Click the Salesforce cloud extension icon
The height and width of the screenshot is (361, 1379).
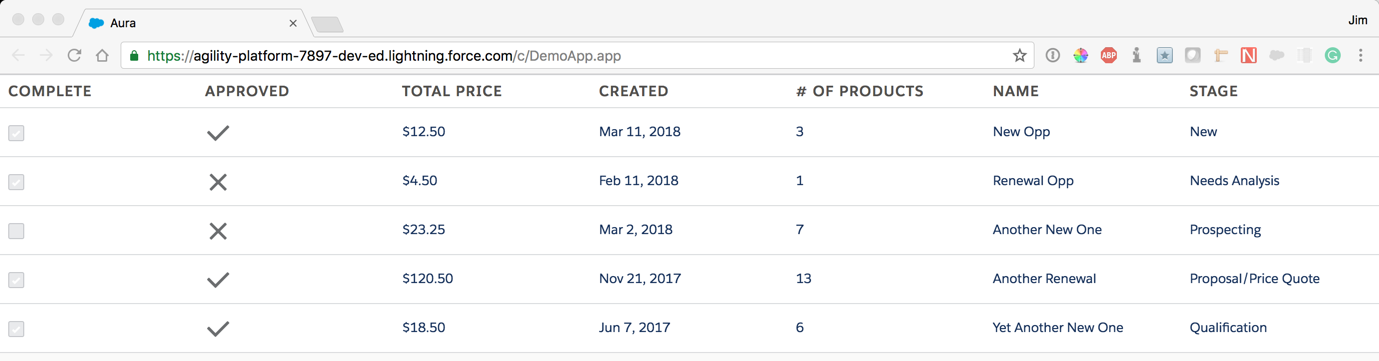click(1276, 56)
